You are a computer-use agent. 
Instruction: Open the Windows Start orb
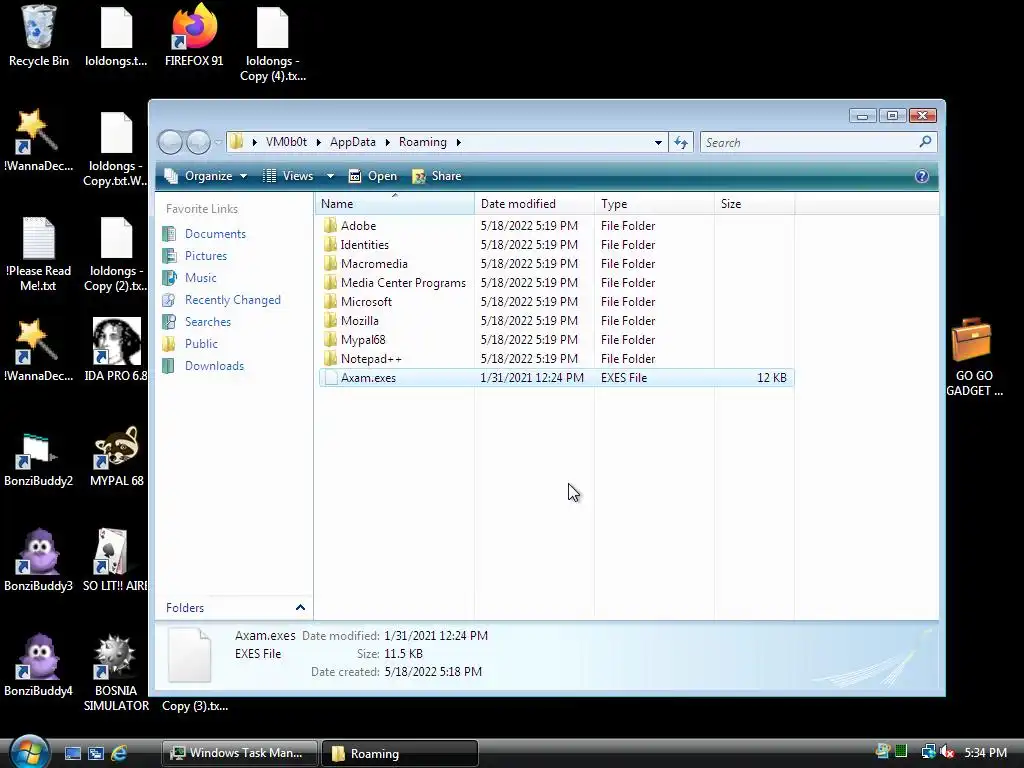point(29,752)
